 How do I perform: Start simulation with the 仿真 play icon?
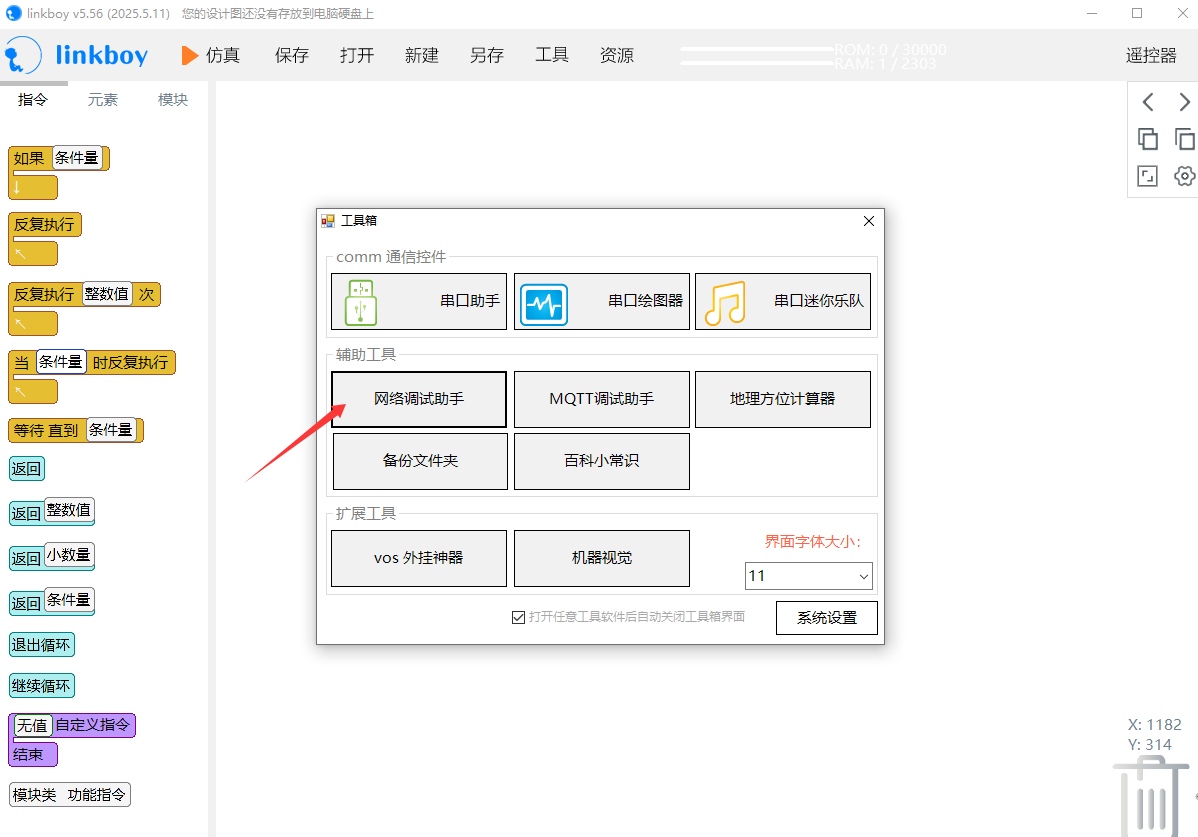(x=189, y=55)
